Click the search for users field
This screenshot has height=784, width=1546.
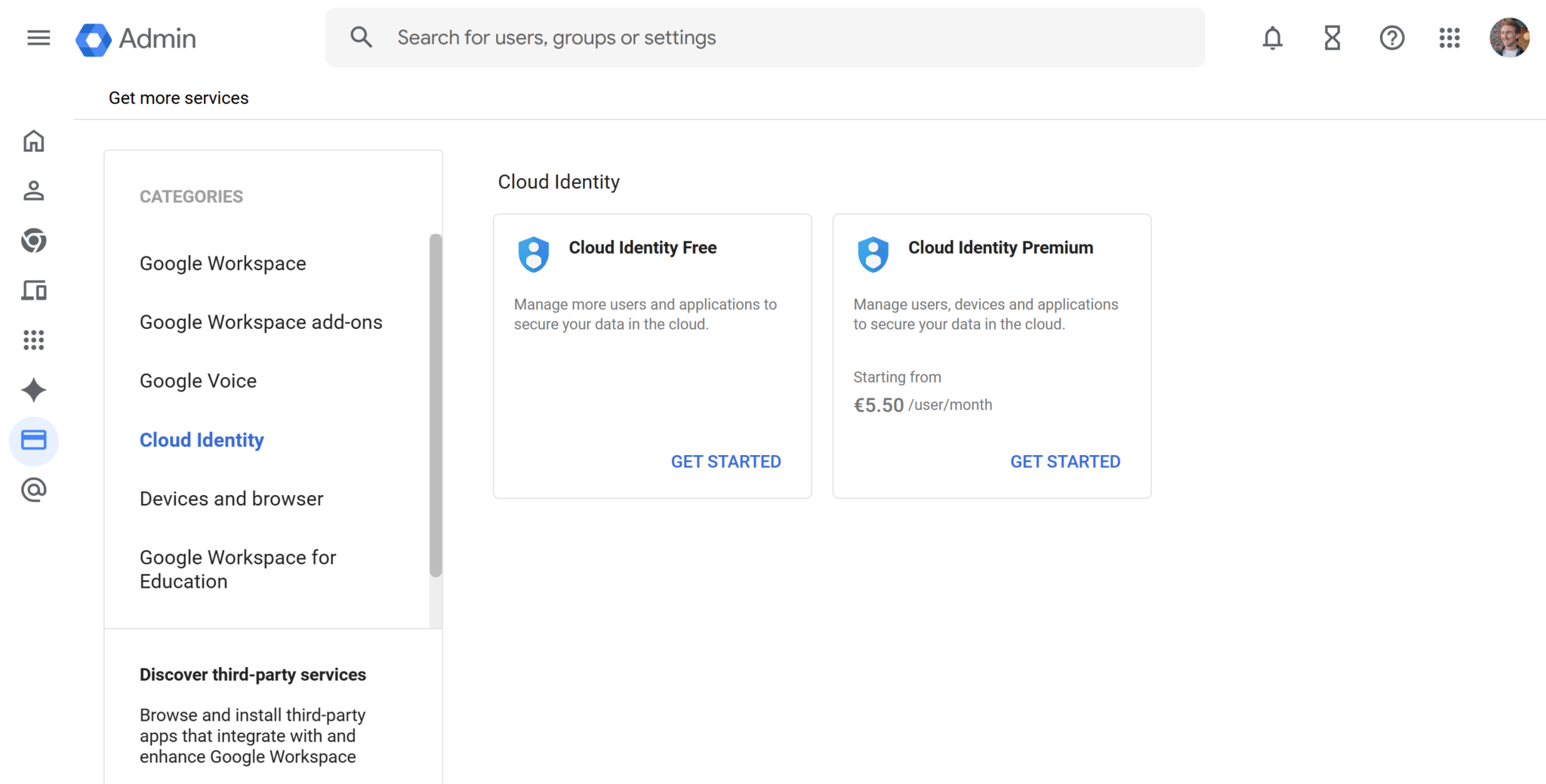pyautogui.click(x=765, y=37)
